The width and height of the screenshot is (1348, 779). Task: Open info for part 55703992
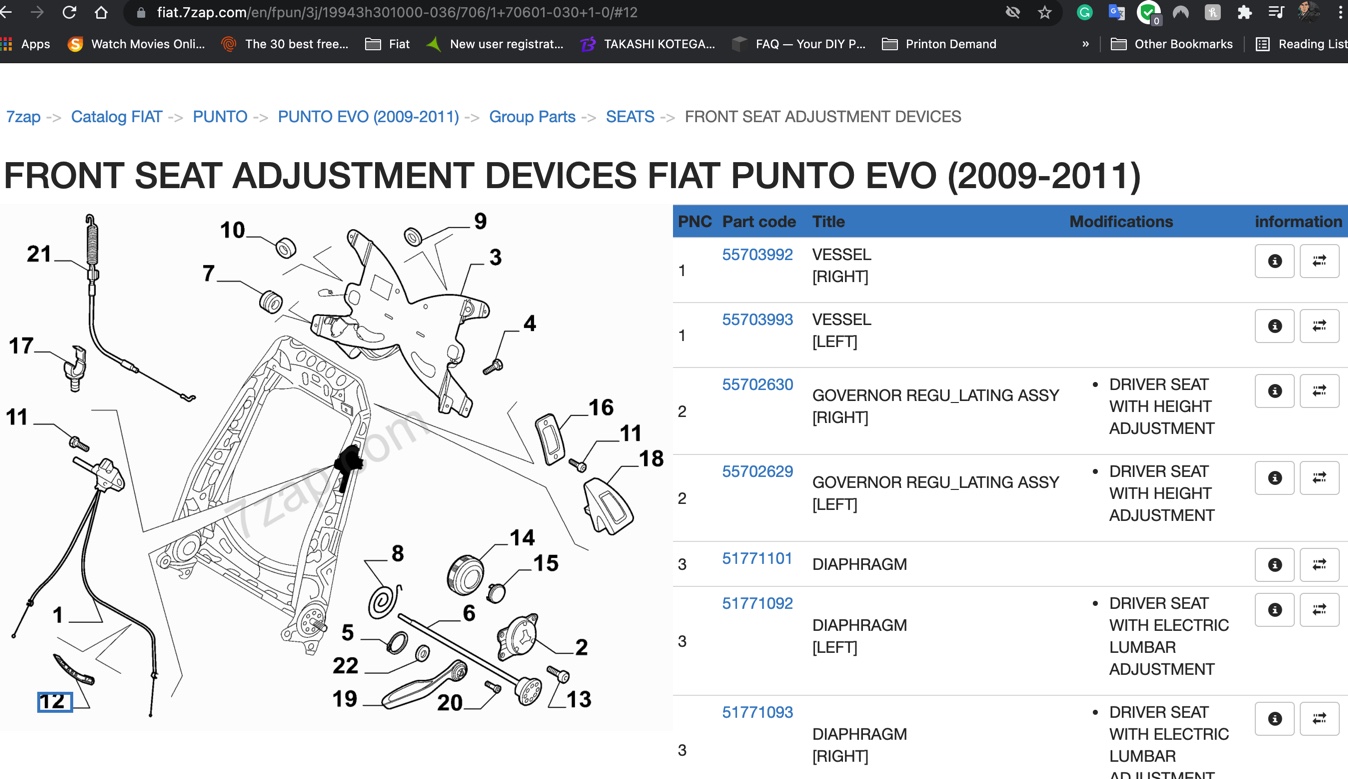(x=1274, y=261)
